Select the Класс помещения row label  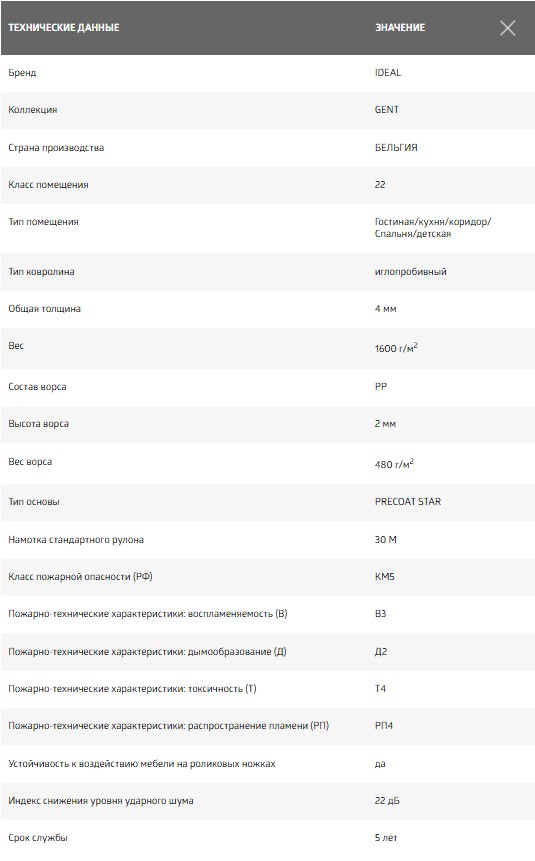(x=48, y=185)
